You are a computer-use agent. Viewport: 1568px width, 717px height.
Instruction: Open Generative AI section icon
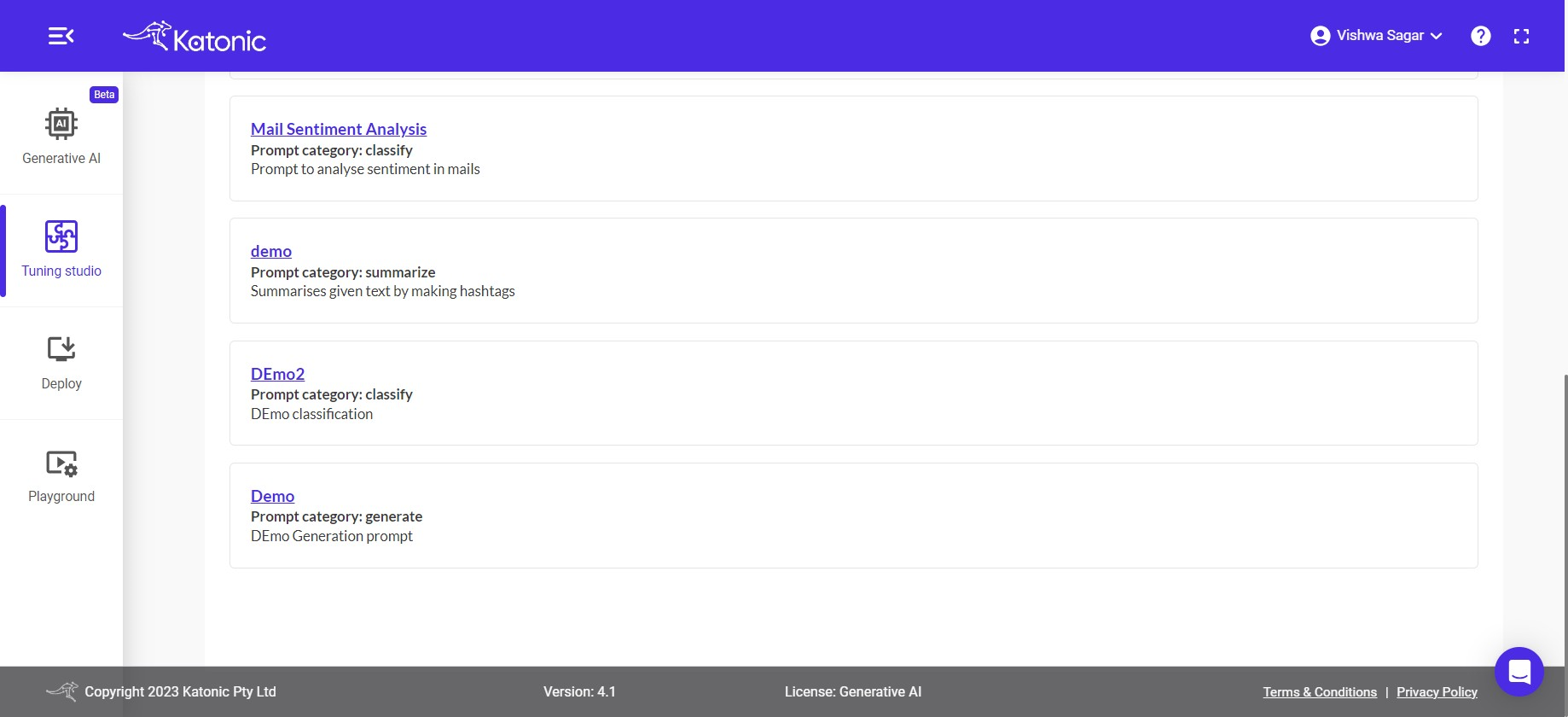(61, 124)
